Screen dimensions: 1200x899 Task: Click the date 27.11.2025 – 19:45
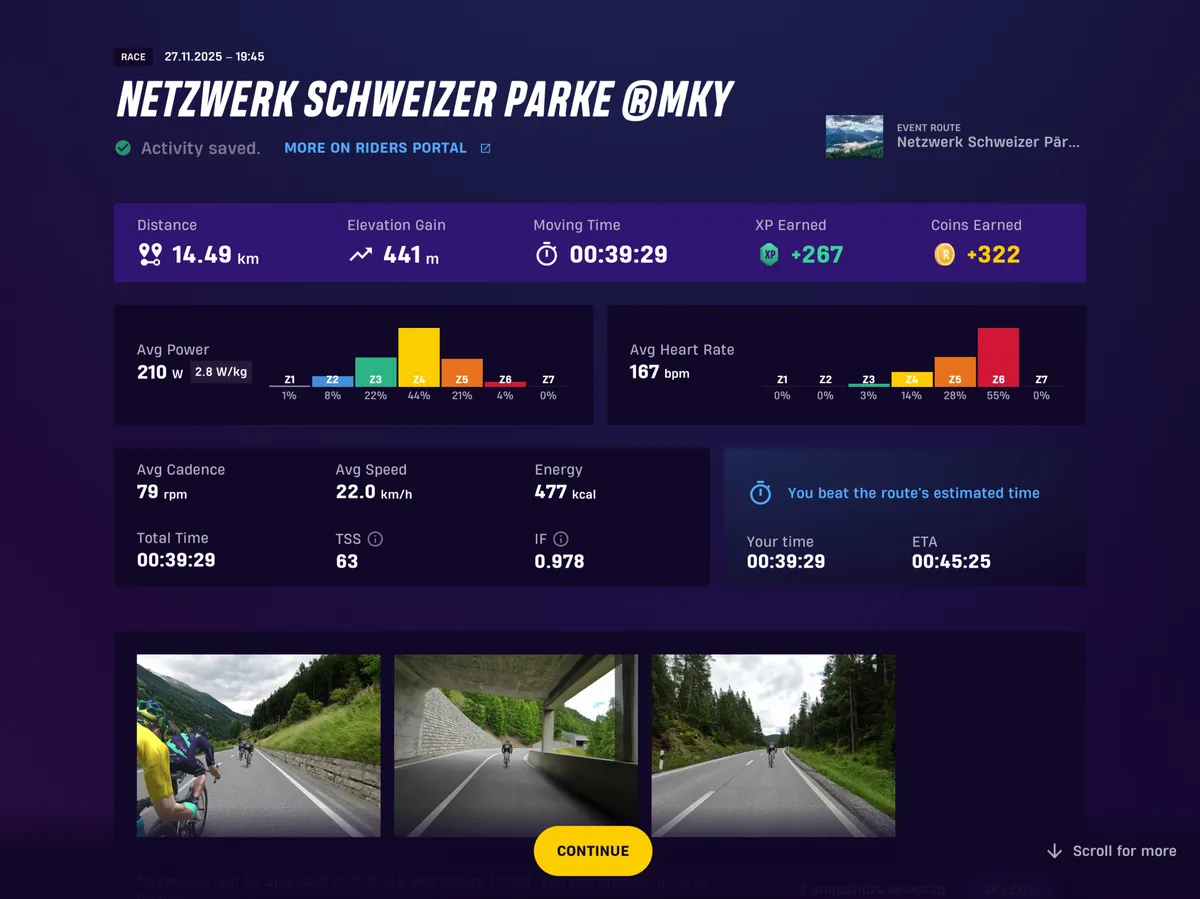[214, 57]
